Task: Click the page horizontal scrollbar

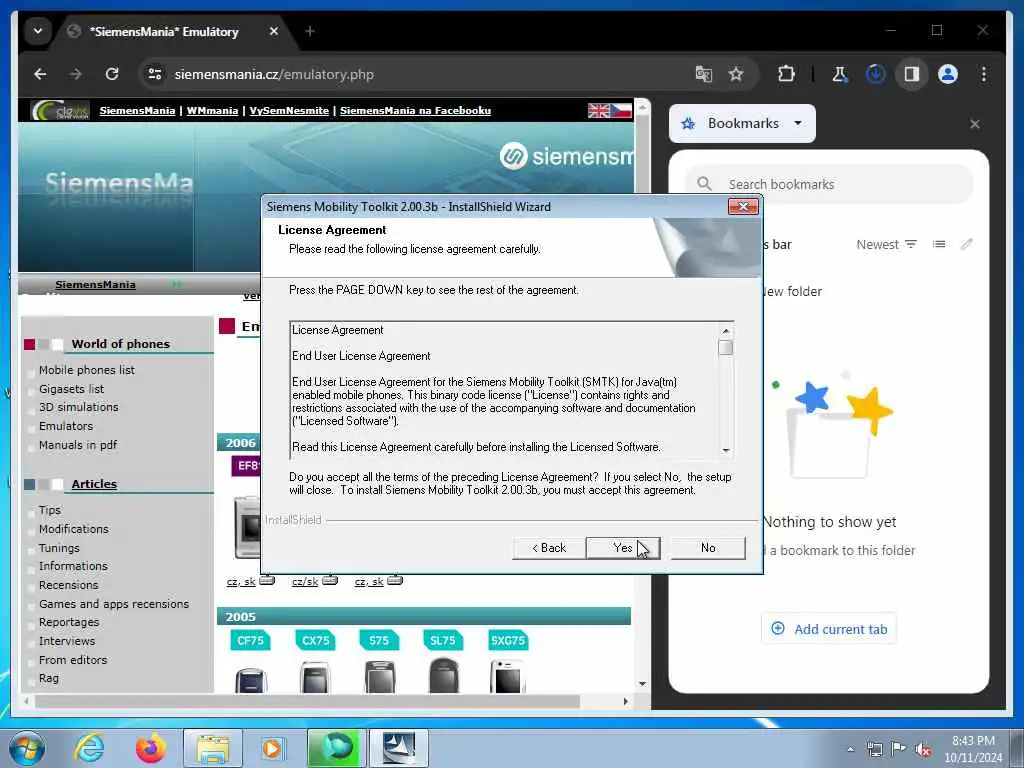Action: (307, 701)
